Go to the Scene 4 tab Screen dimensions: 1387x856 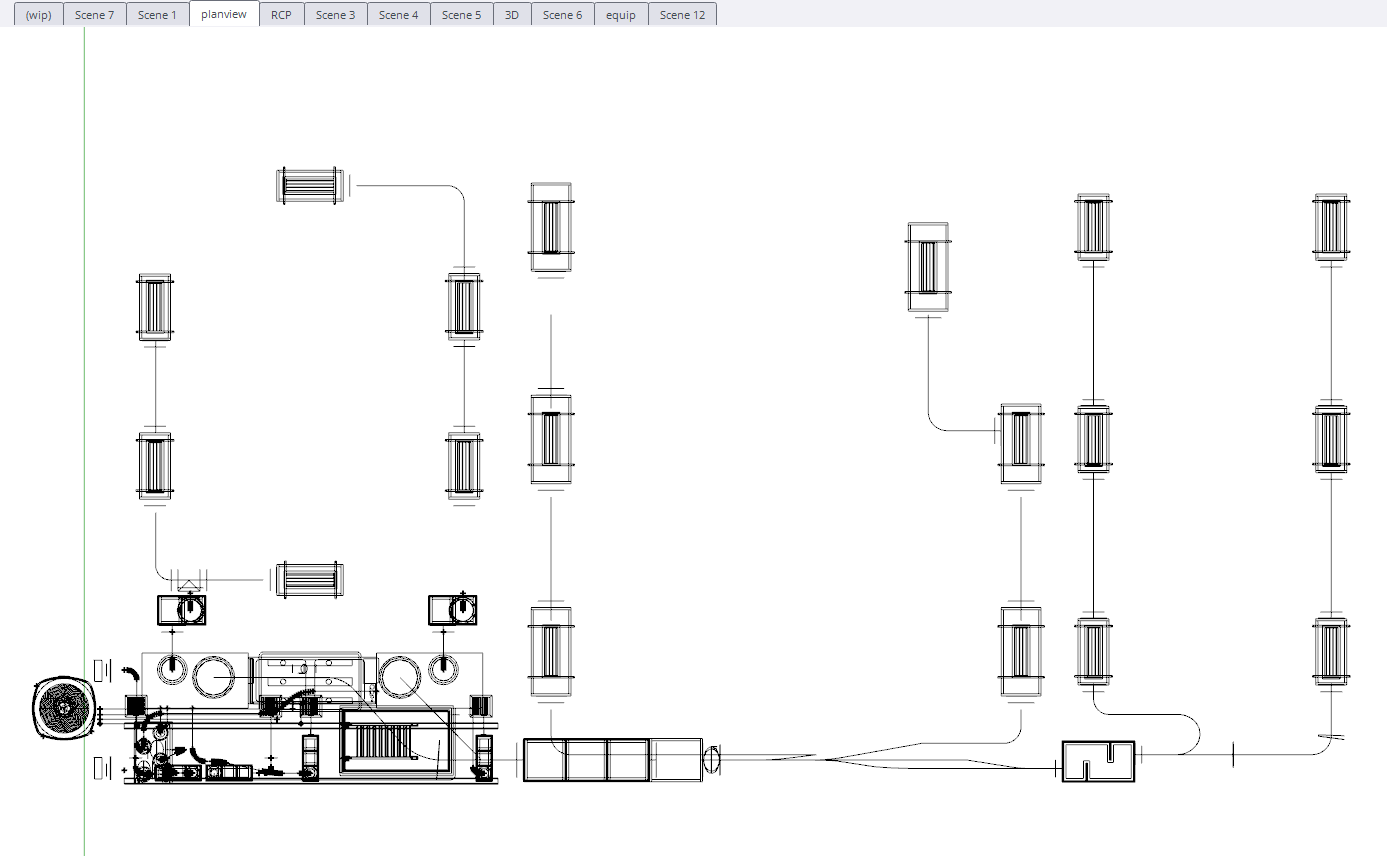point(399,14)
